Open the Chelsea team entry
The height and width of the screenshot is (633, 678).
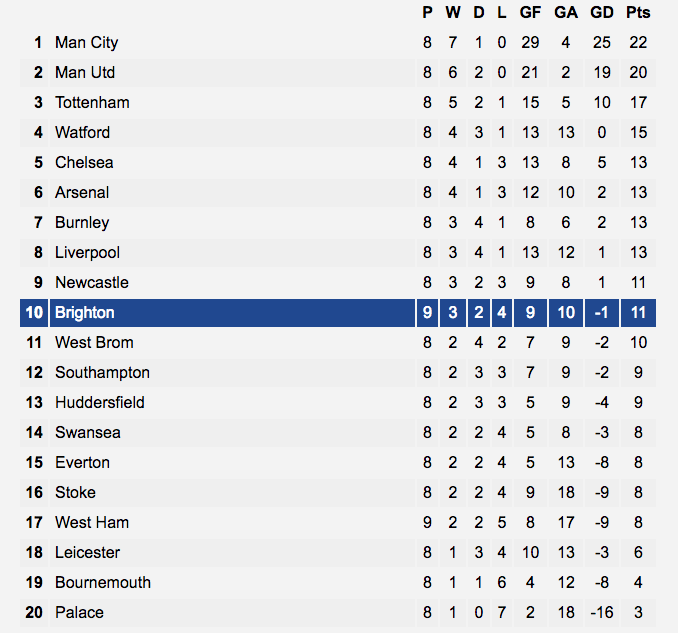pos(84,163)
